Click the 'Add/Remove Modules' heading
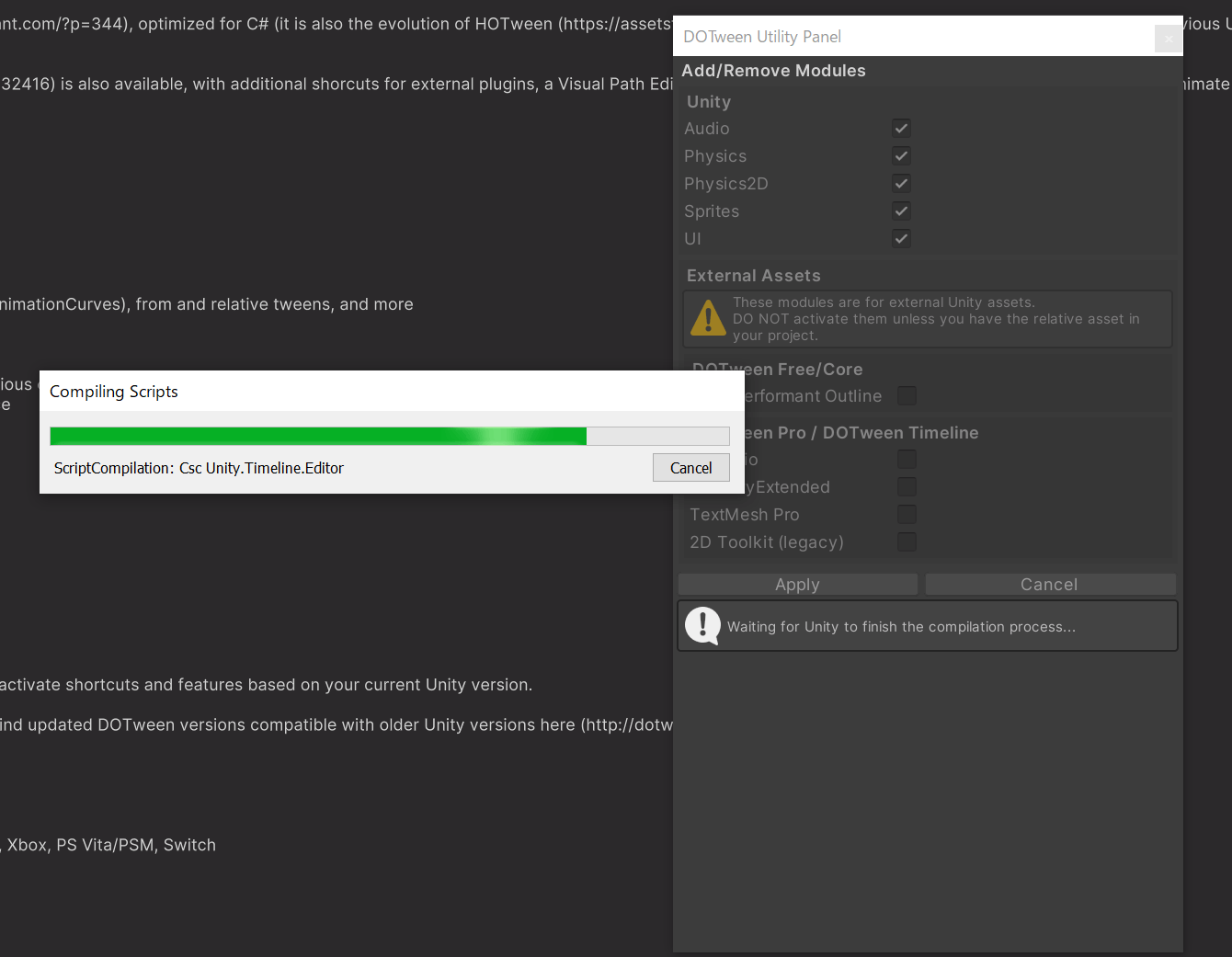 [x=773, y=71]
